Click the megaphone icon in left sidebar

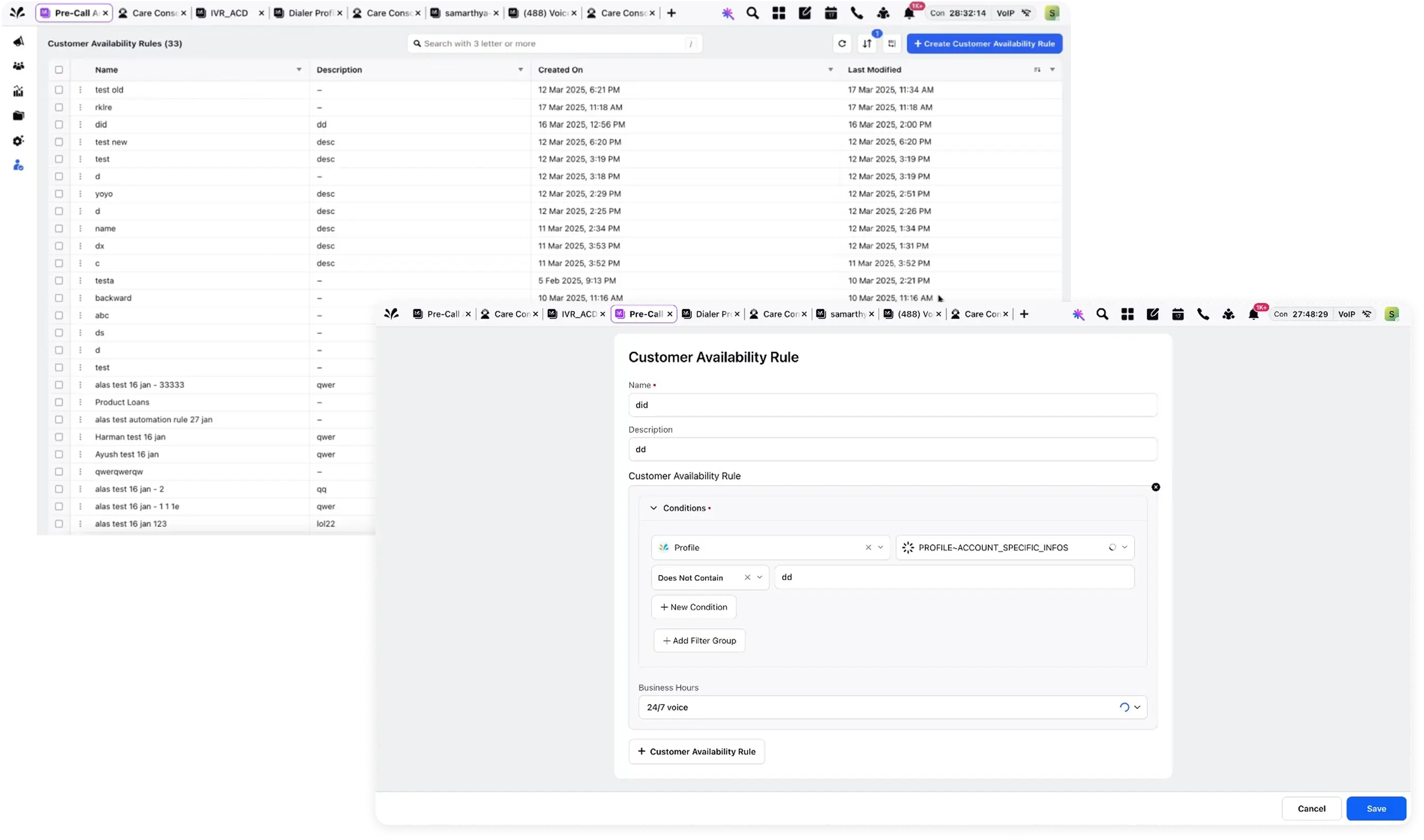(x=18, y=41)
